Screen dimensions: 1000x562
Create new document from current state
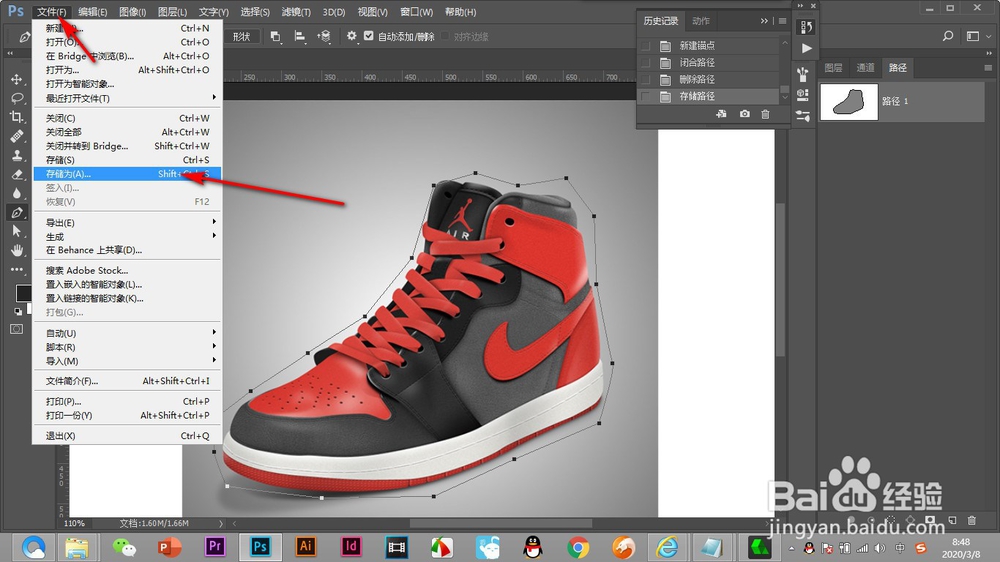click(x=721, y=114)
